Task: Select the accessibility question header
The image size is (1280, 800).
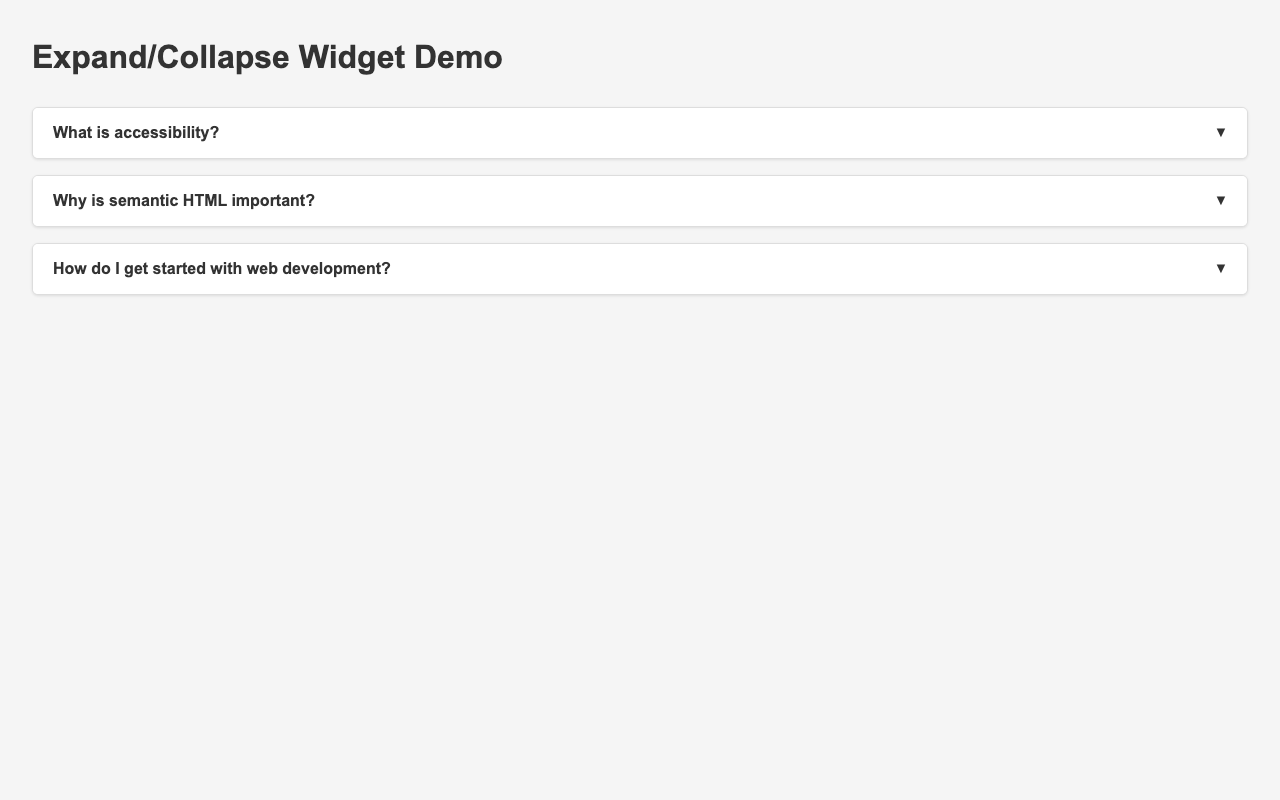Action: [136, 132]
